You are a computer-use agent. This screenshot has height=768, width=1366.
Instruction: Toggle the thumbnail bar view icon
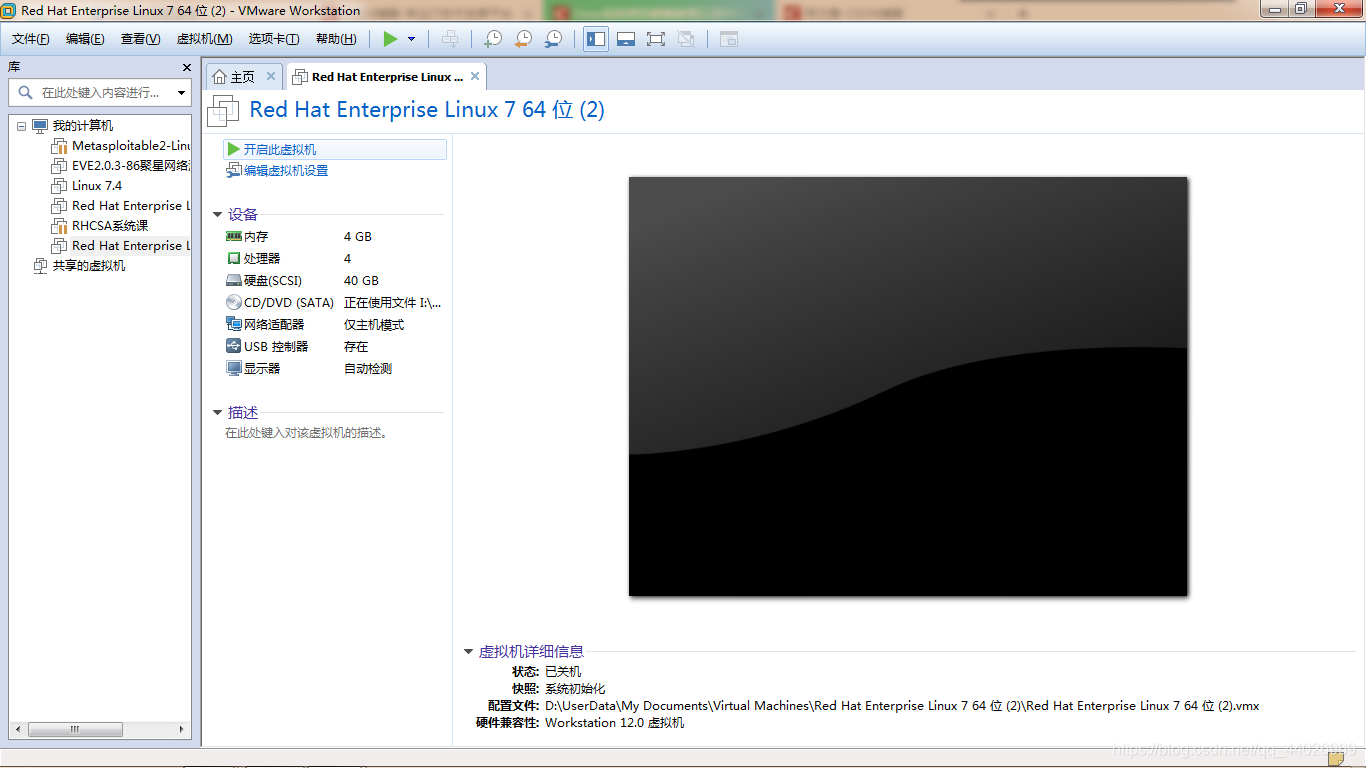tap(626, 39)
